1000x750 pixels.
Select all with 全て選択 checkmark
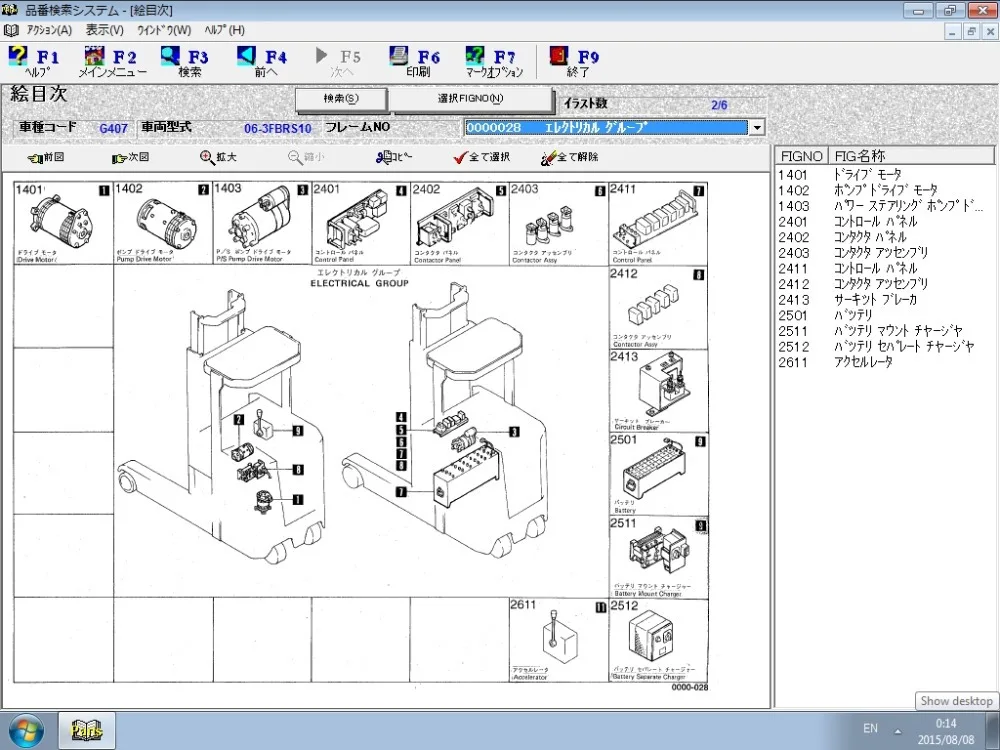click(x=482, y=157)
